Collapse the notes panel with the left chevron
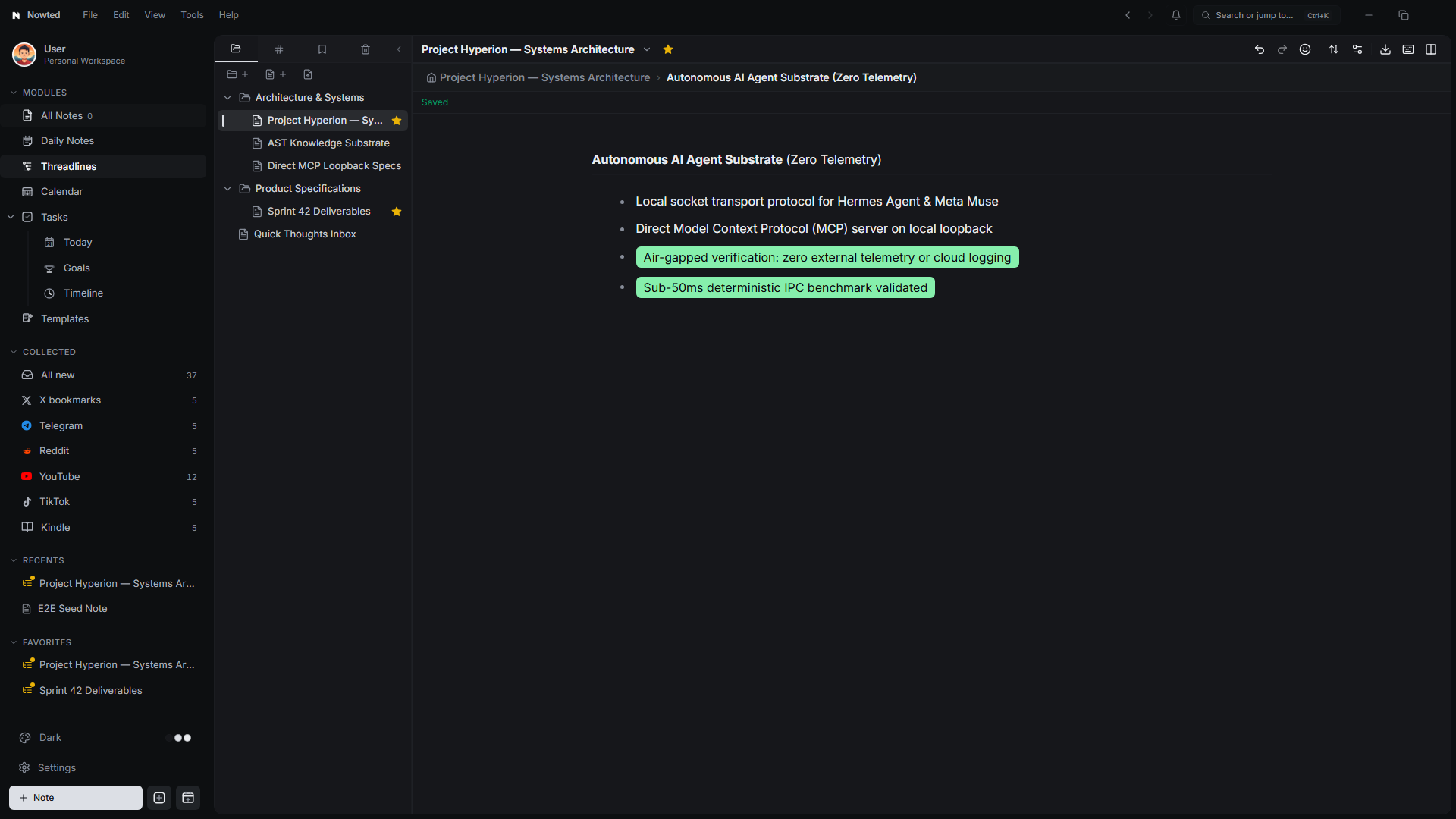 pos(400,49)
